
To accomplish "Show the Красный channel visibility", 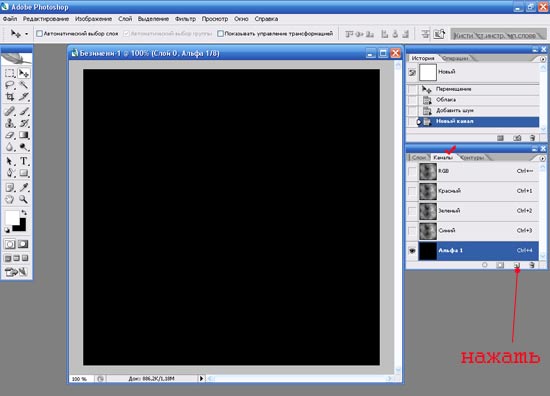I will click(412, 191).
